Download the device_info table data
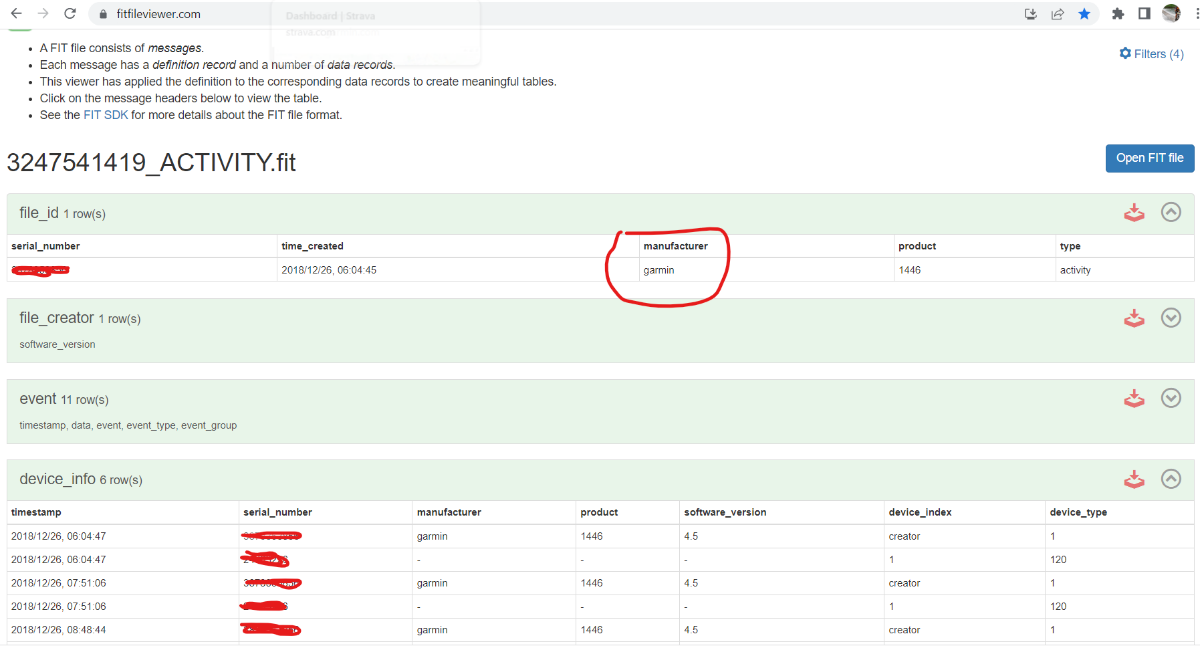1200x646 pixels. point(1134,479)
